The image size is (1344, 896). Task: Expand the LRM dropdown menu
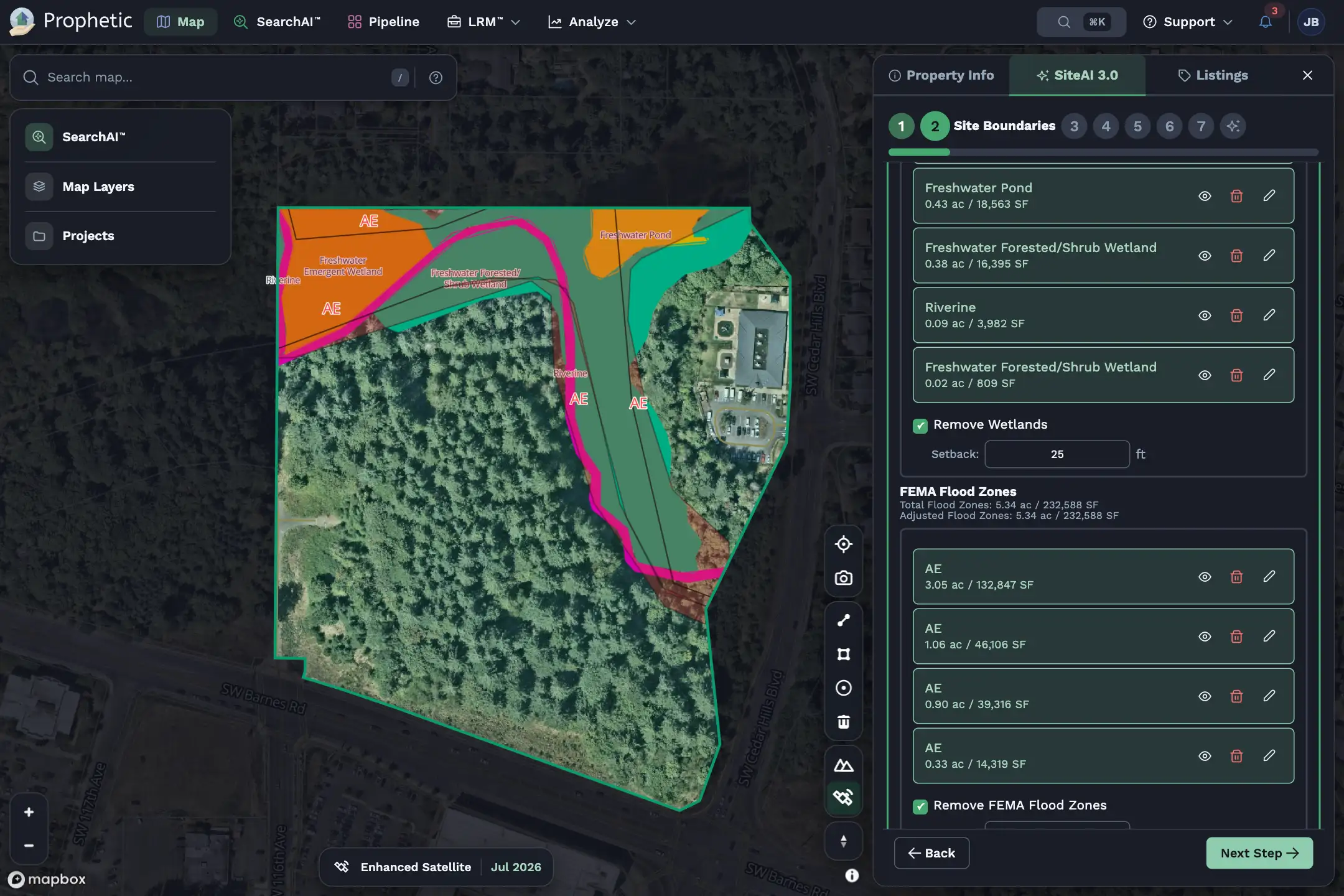[x=483, y=22]
